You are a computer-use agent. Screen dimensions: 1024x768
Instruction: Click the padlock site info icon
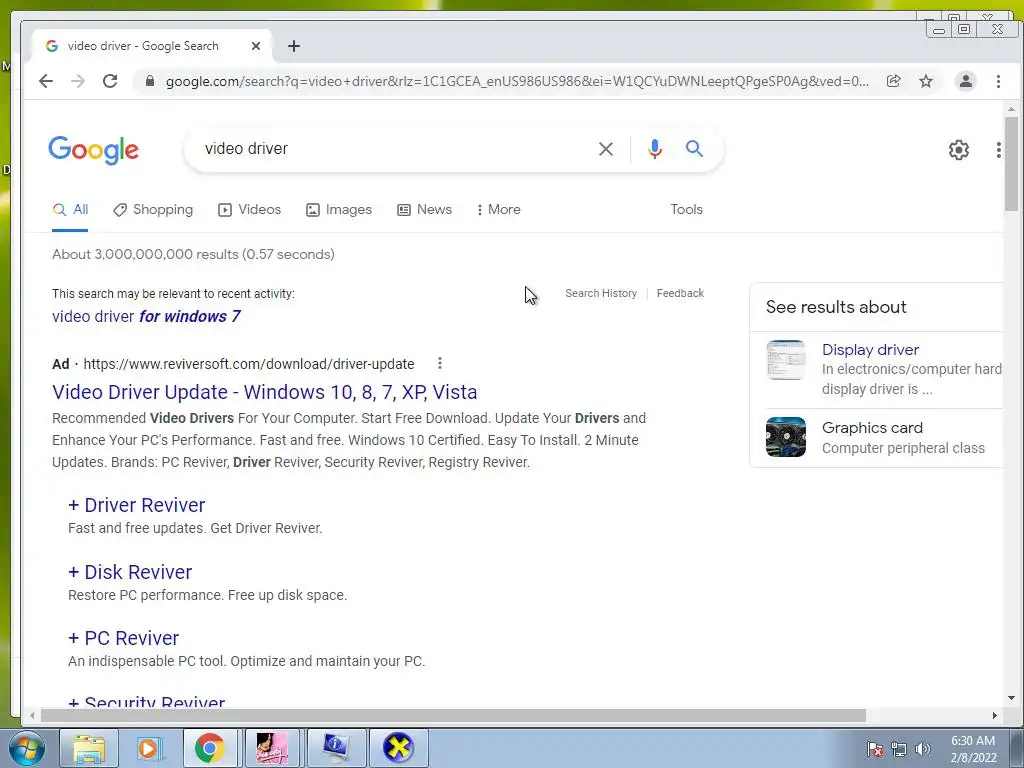(150, 81)
